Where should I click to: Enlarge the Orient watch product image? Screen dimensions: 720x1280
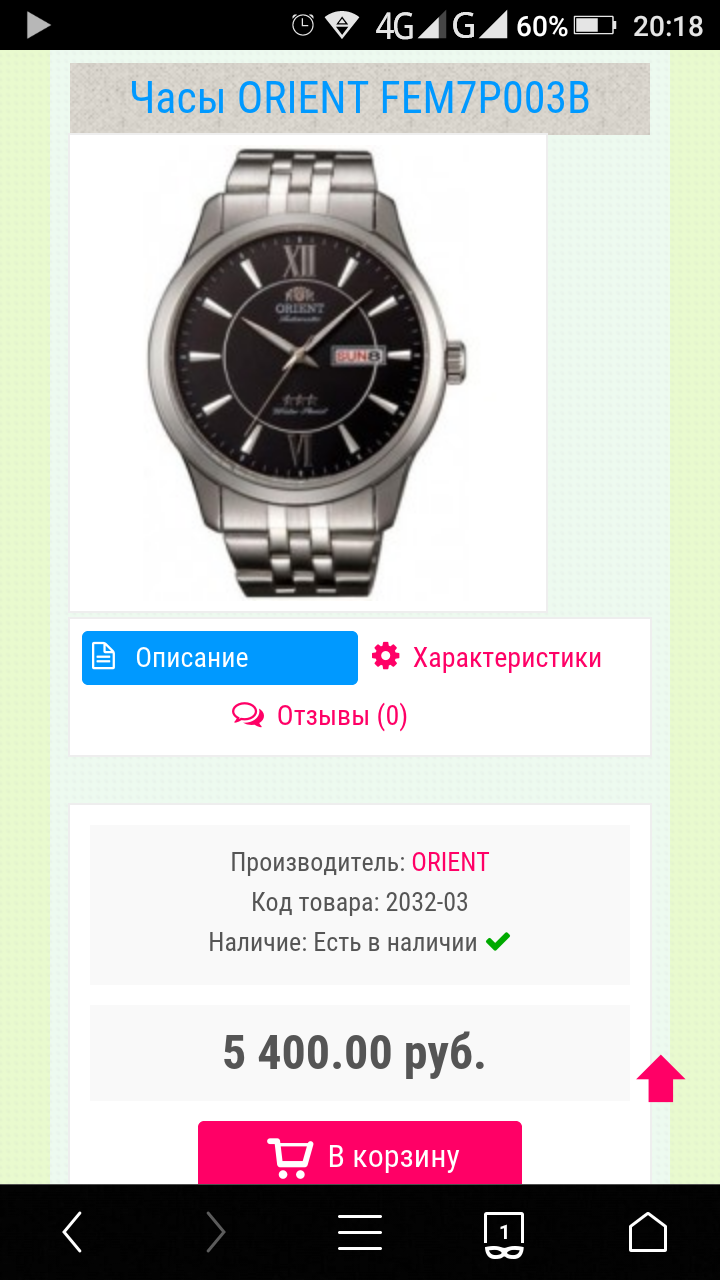coord(308,372)
